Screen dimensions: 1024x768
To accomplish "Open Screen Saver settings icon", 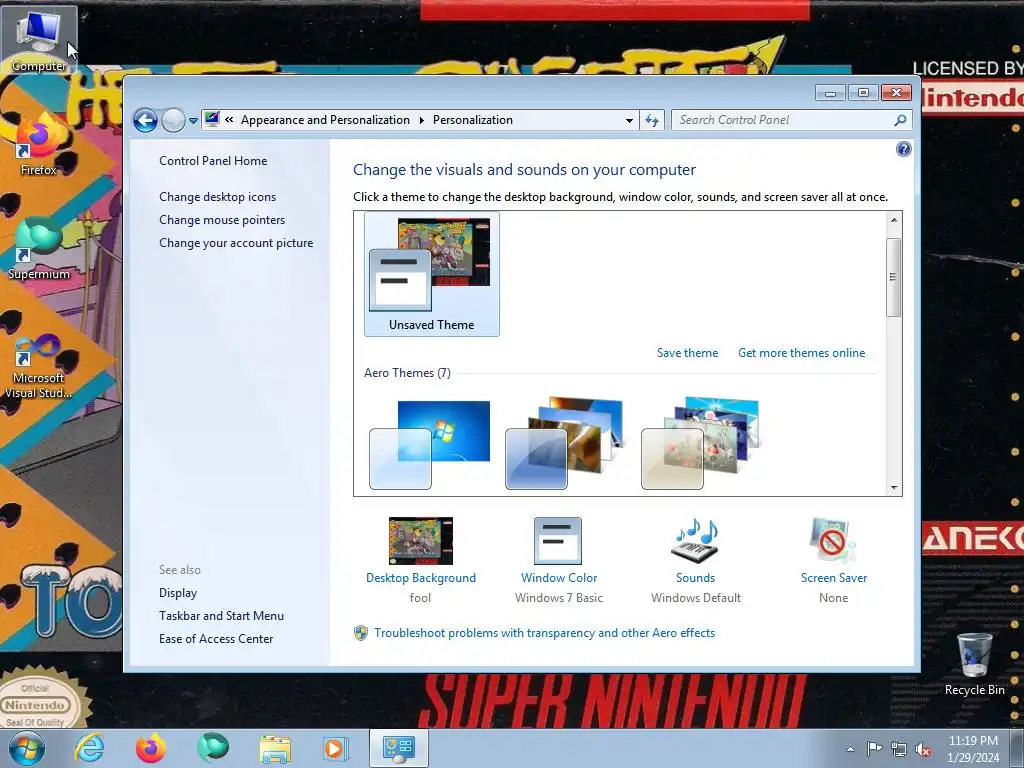I will coord(833,541).
